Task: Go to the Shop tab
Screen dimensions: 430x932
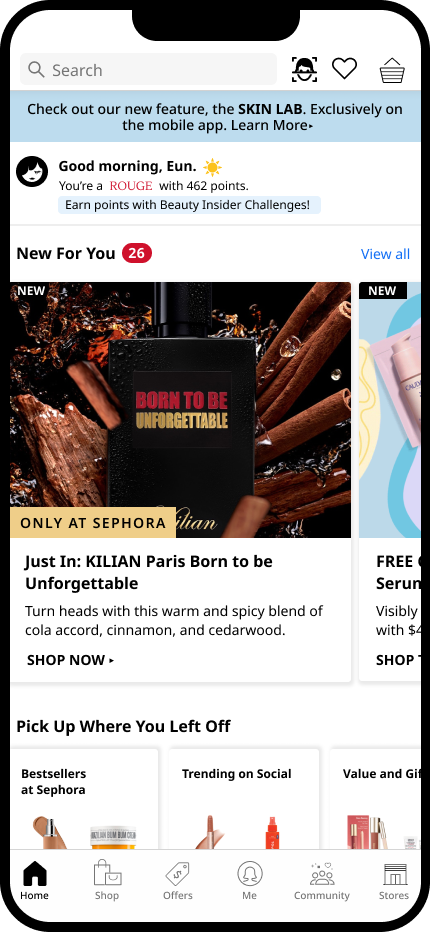Action: [107, 880]
